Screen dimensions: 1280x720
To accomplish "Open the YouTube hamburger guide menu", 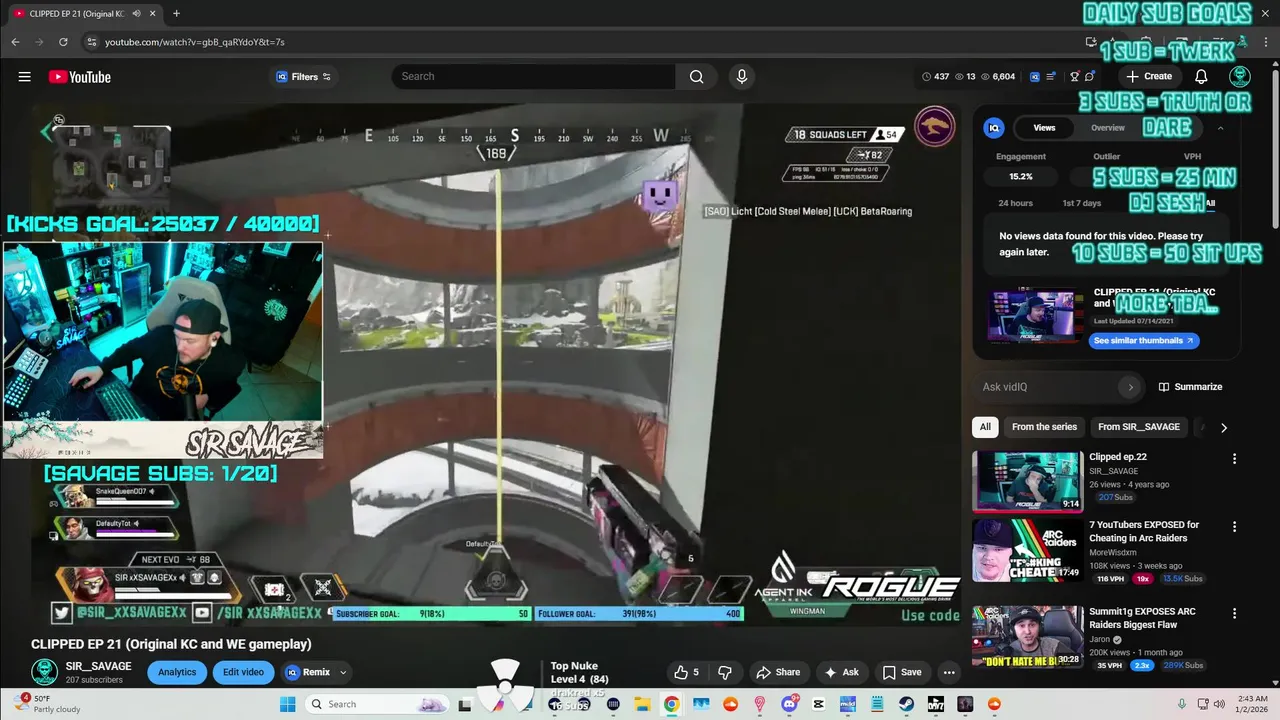I will [24, 77].
